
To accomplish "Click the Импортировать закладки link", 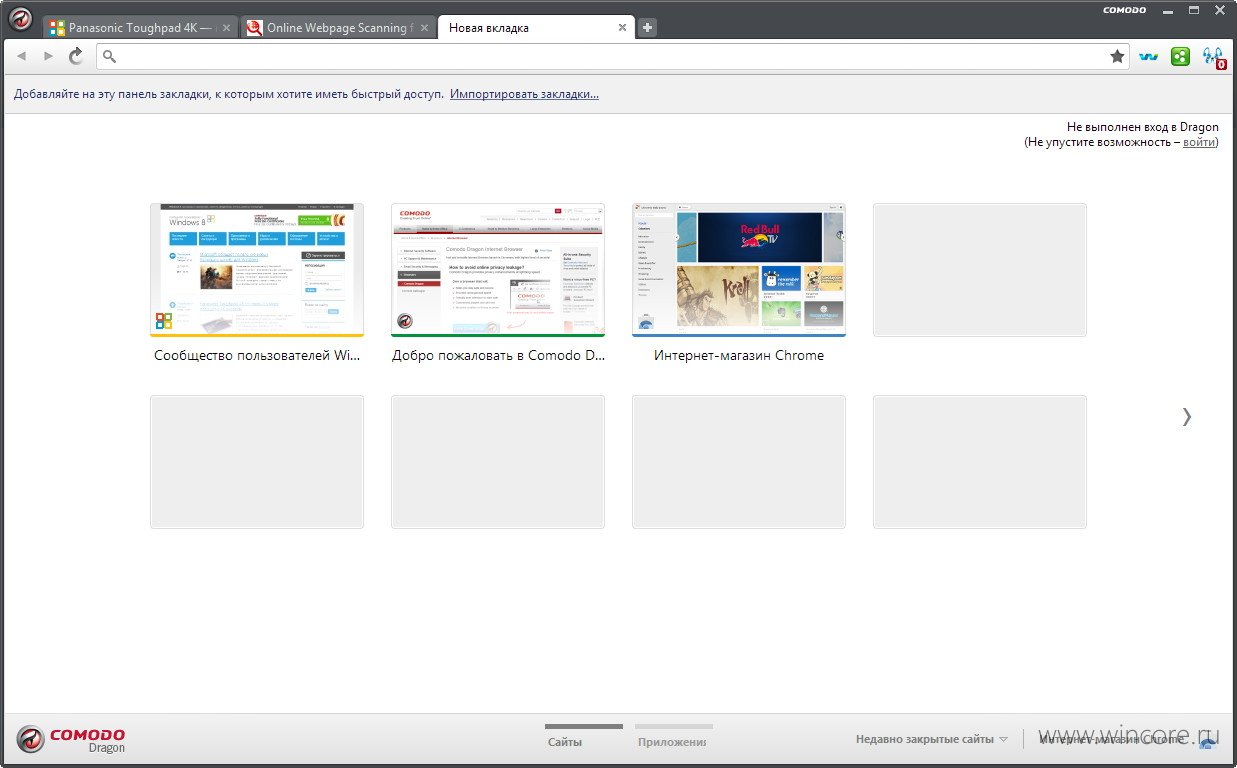I will tap(524, 94).
